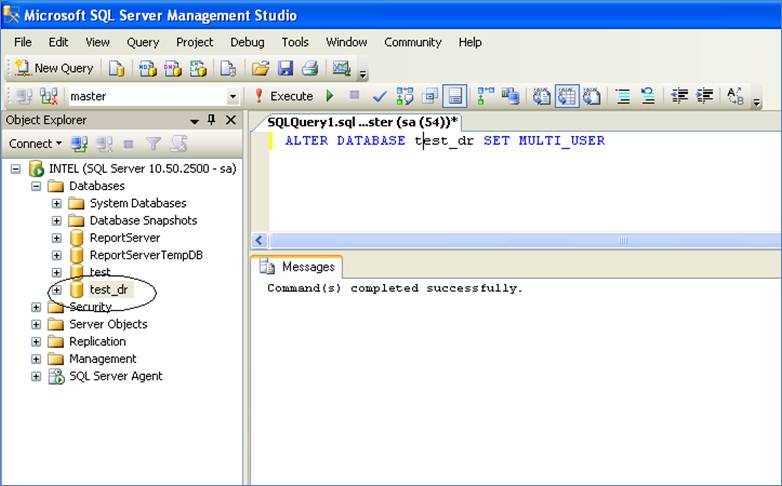The height and width of the screenshot is (486, 782).
Task: Collapse the INTEL server node
Action: [x=15, y=169]
